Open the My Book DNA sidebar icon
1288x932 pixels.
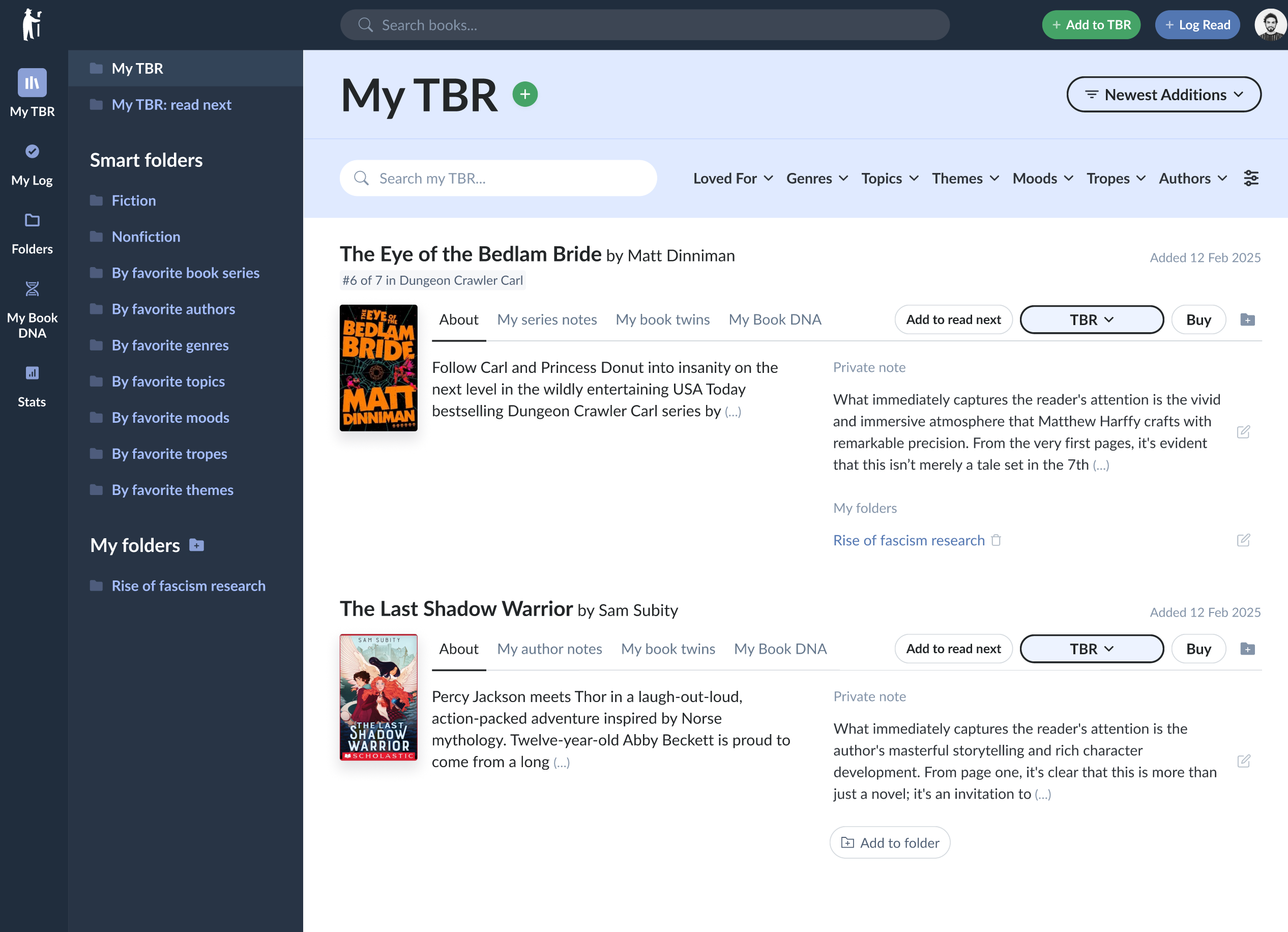32,289
